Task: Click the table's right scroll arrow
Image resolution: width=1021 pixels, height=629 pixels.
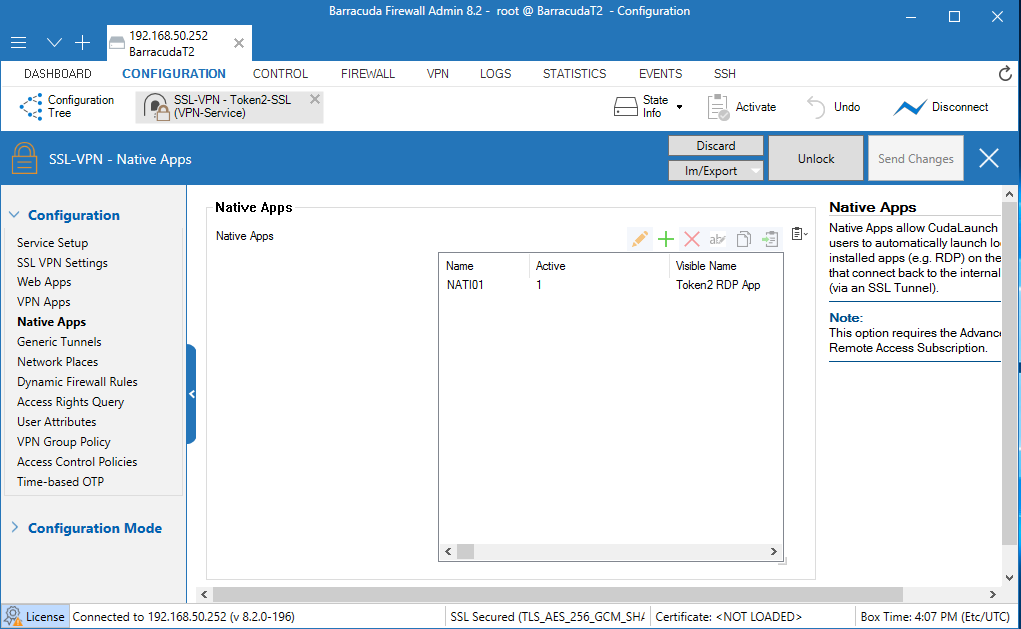Action: 774,552
